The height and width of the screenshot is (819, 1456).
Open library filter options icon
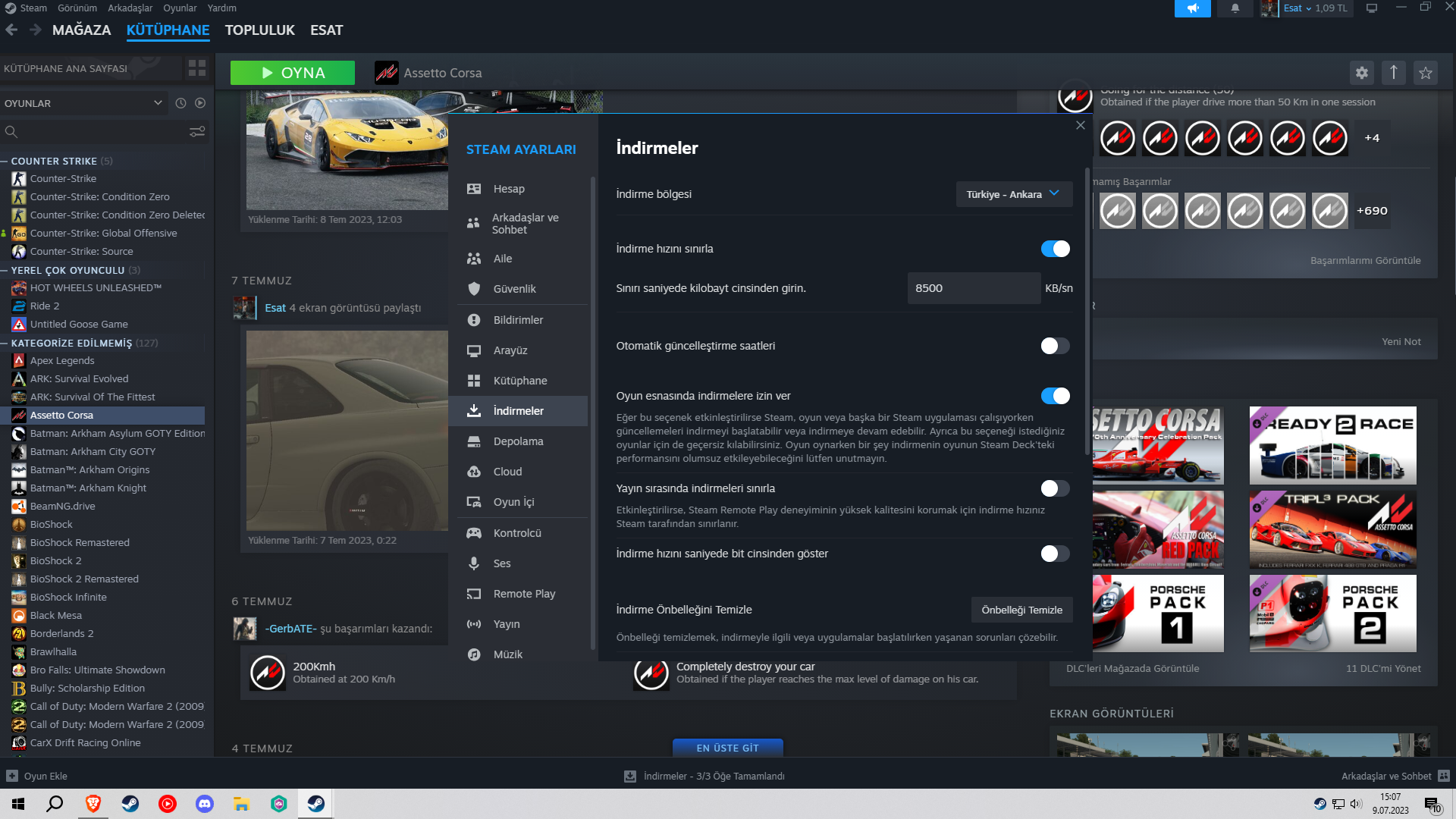(197, 132)
